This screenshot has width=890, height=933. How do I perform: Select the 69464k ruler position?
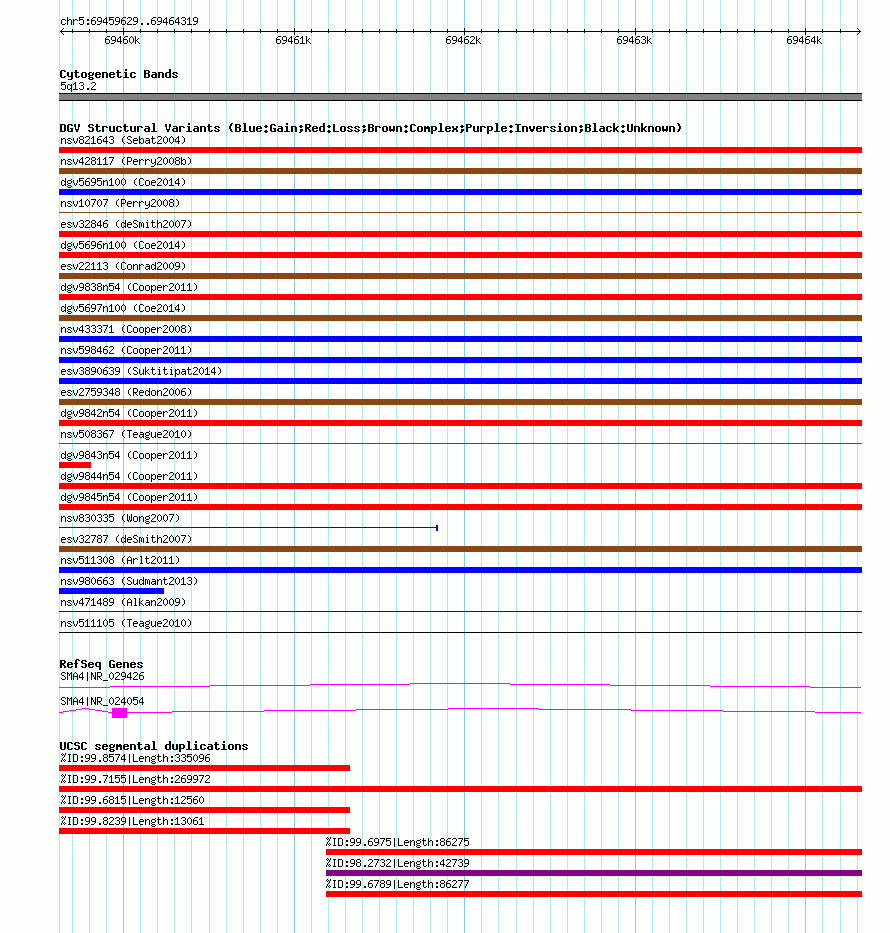coord(804,40)
